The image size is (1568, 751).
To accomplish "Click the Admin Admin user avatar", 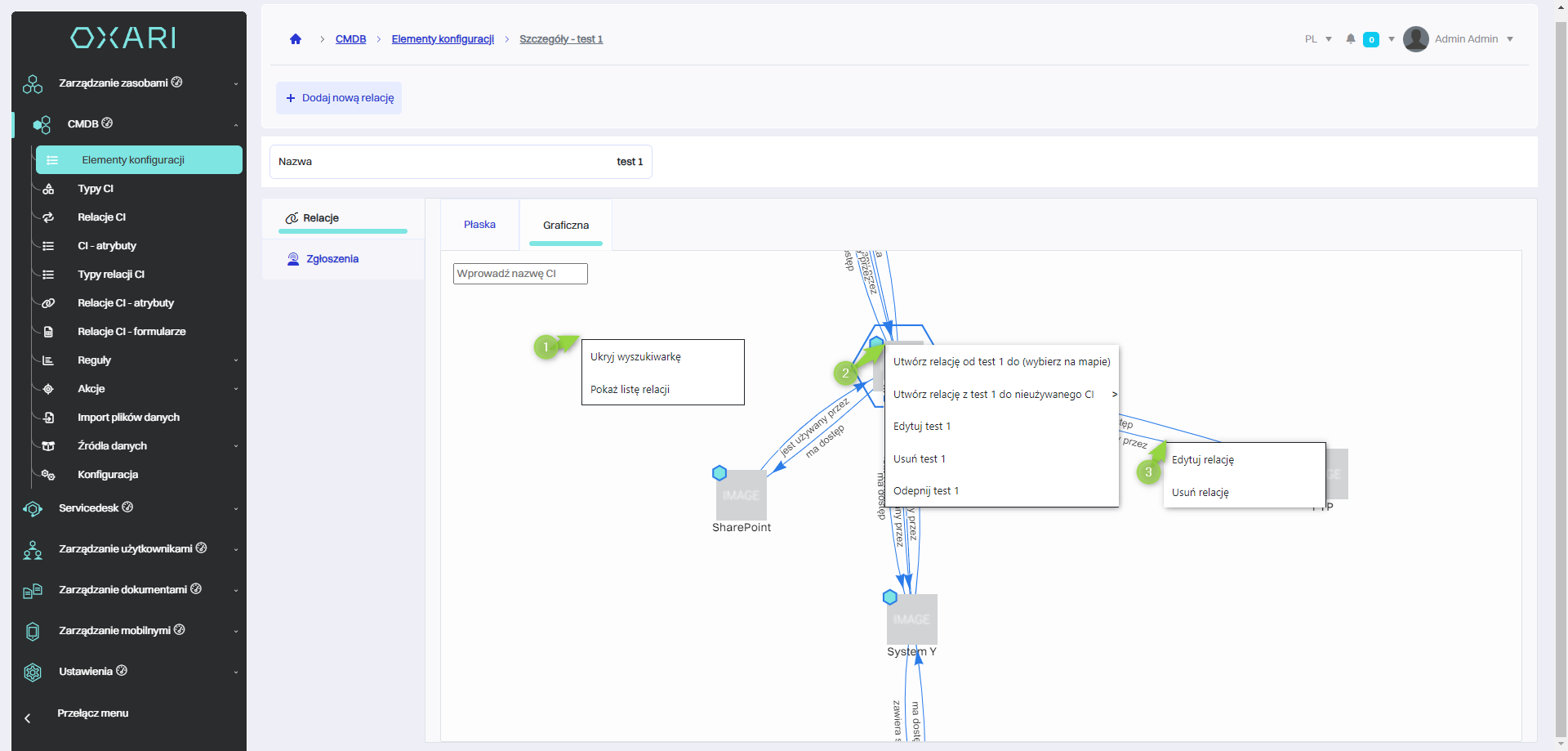I will click(x=1415, y=39).
